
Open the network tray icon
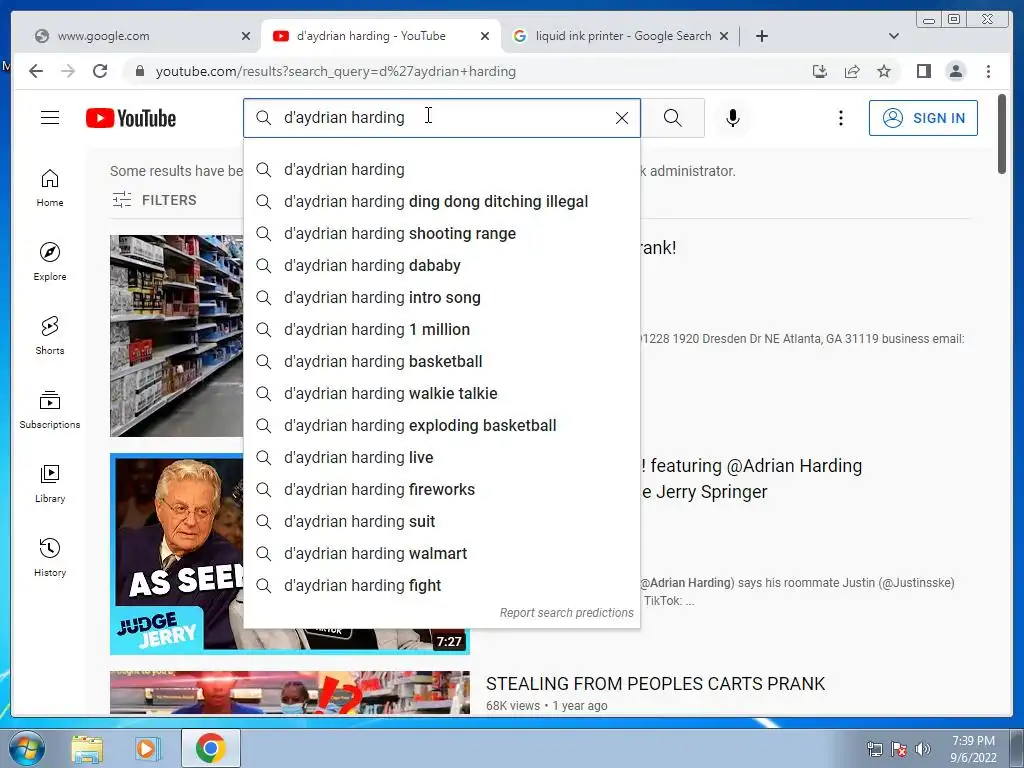pos(874,749)
